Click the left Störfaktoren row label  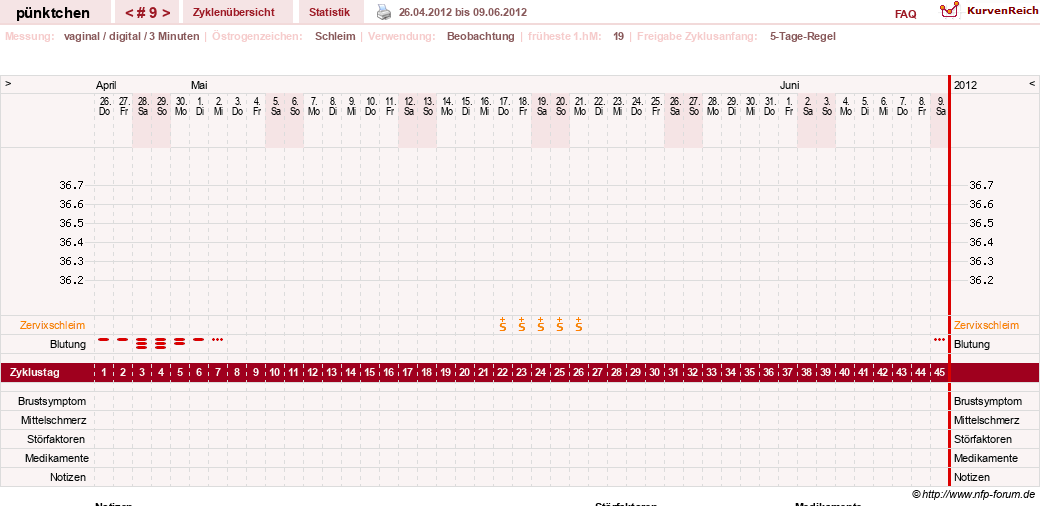pyautogui.click(x=56, y=439)
